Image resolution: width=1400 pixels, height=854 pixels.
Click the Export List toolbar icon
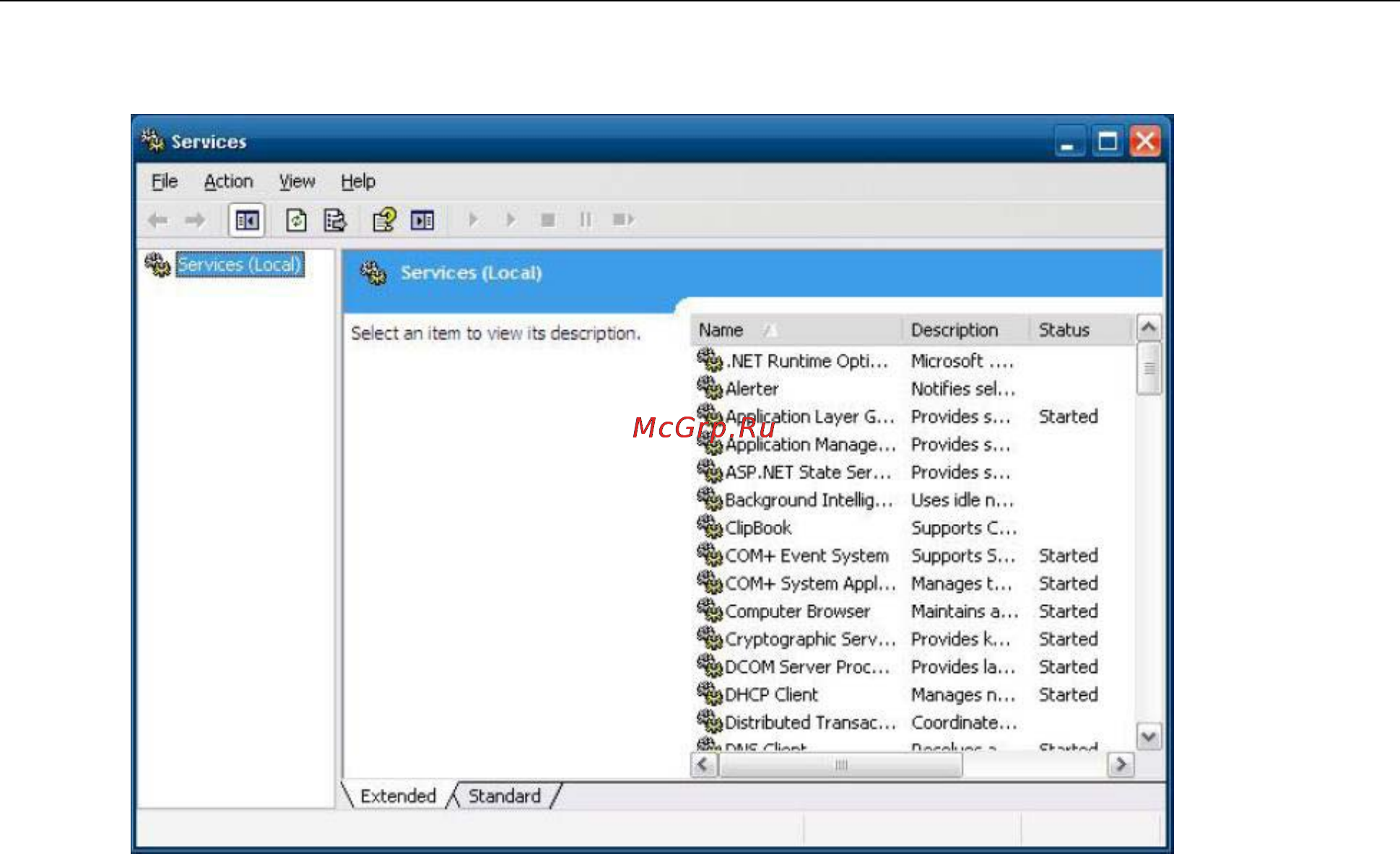335,220
